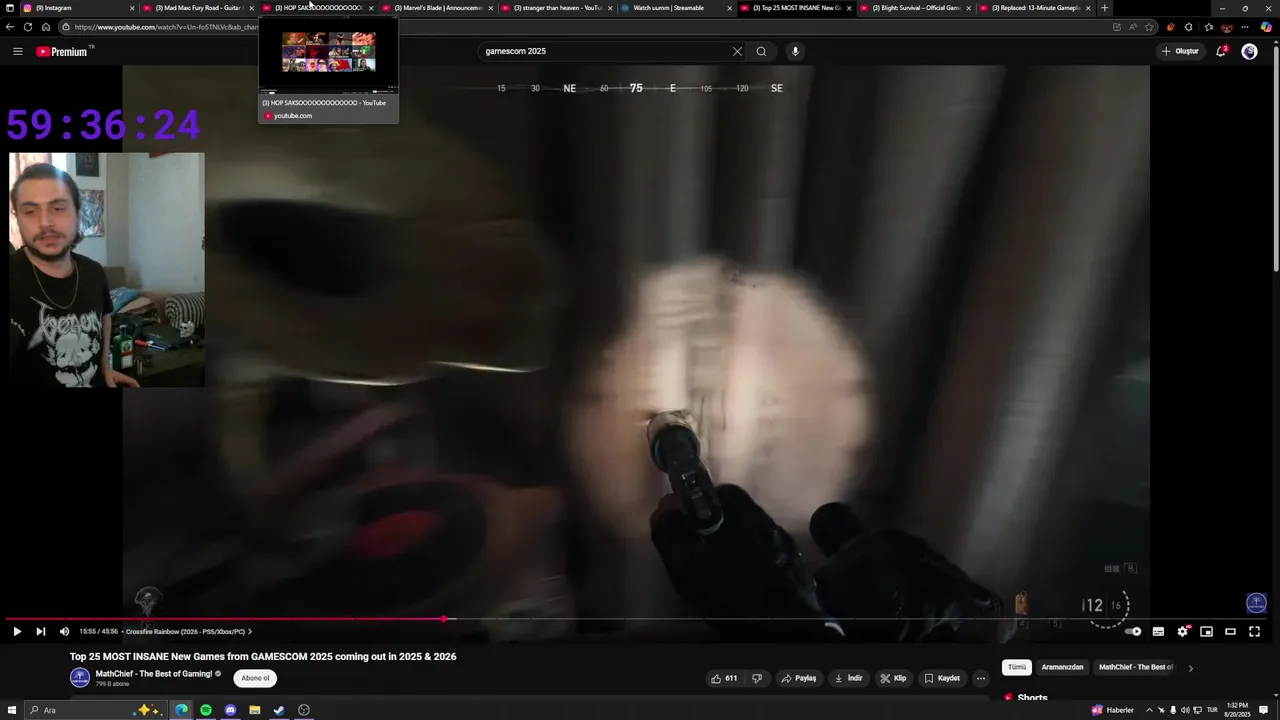Open YouTube notifications bell

[x=1221, y=51]
